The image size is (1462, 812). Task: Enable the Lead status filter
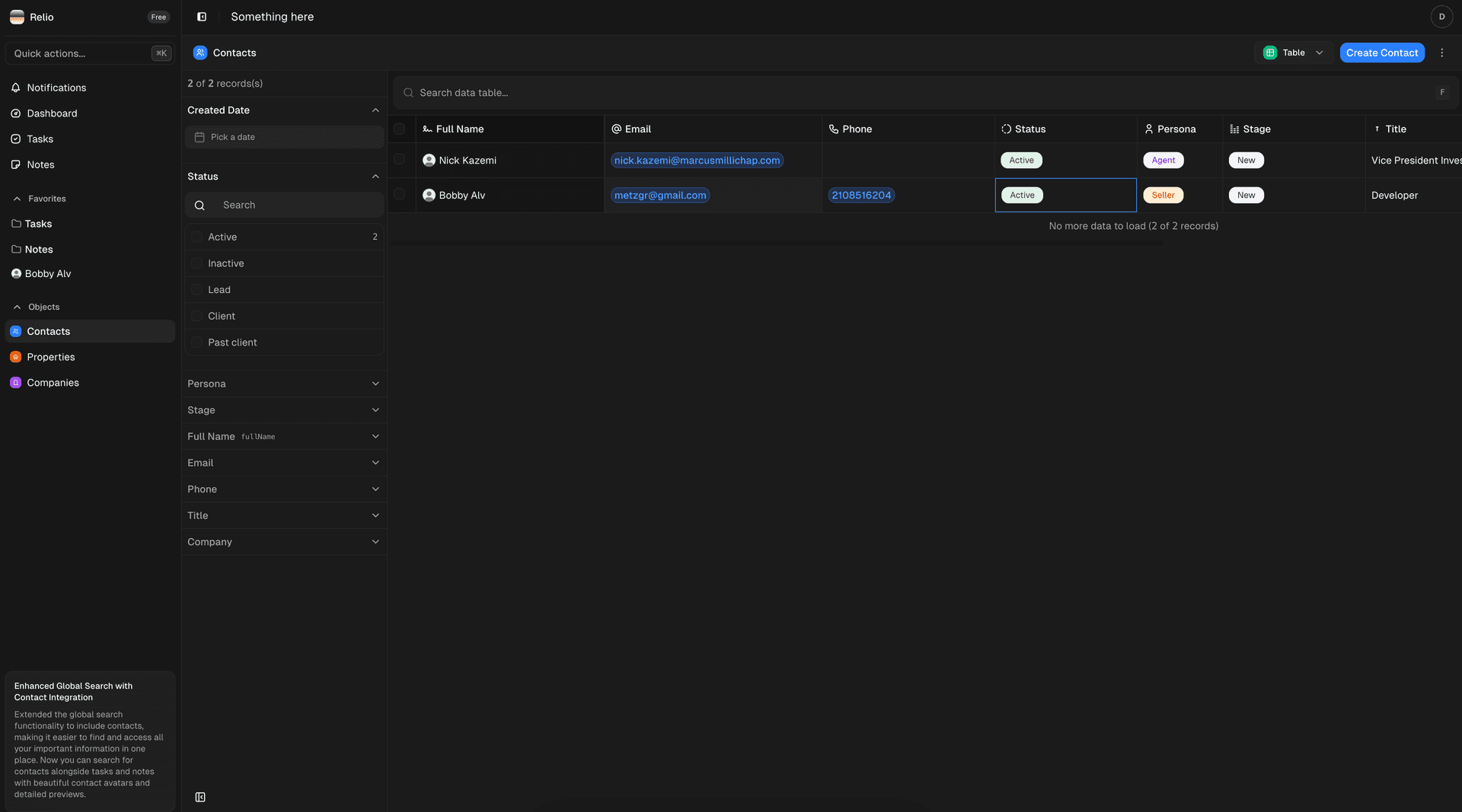click(197, 289)
